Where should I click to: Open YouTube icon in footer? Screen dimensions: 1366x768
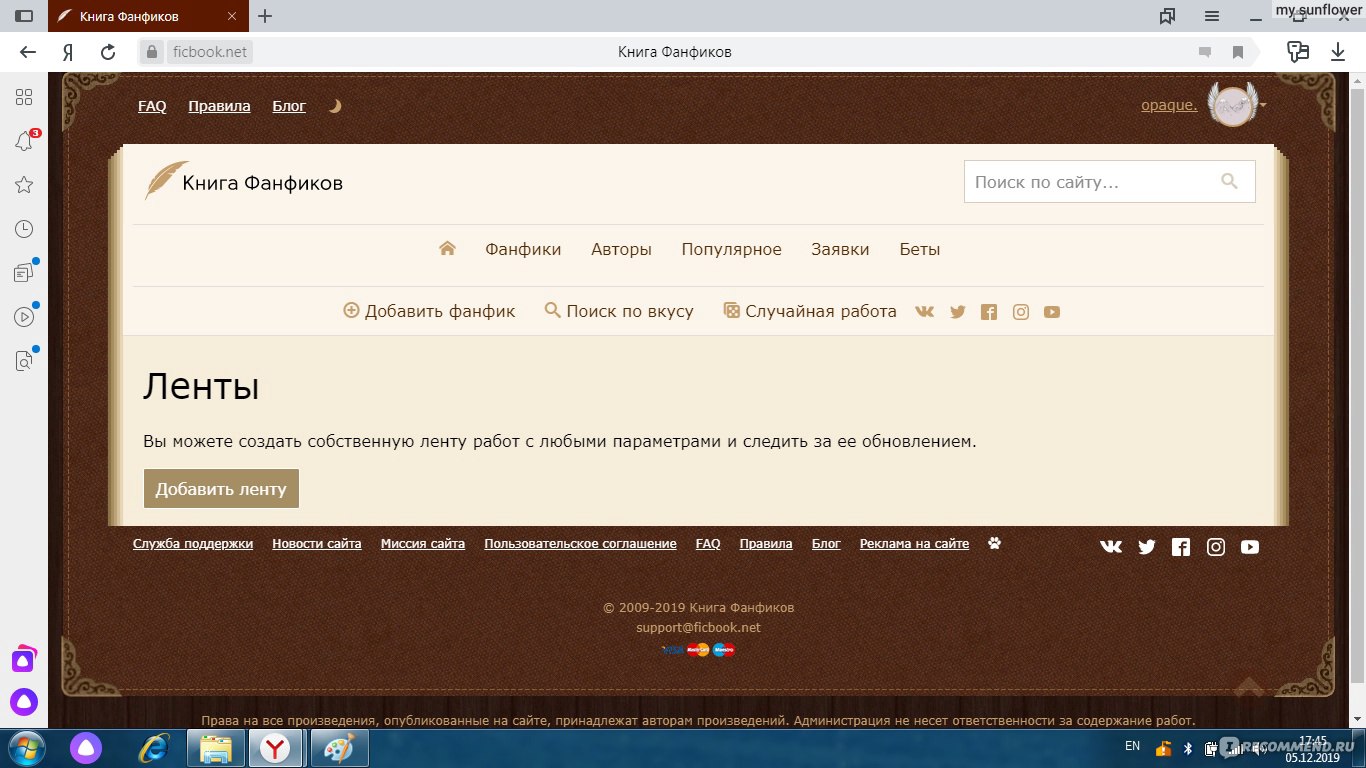[x=1250, y=547]
